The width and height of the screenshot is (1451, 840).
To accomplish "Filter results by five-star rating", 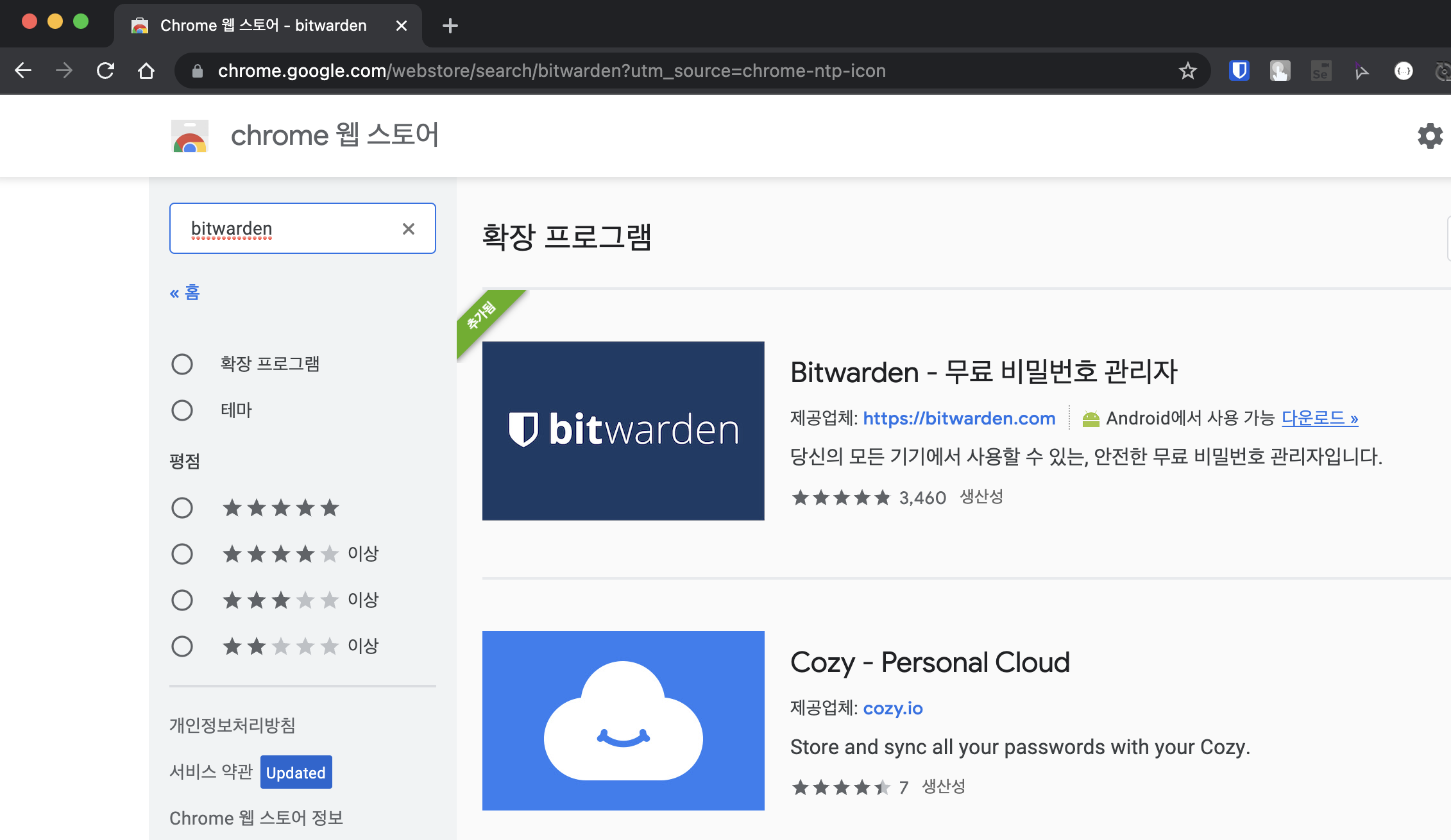I will pyautogui.click(x=182, y=508).
